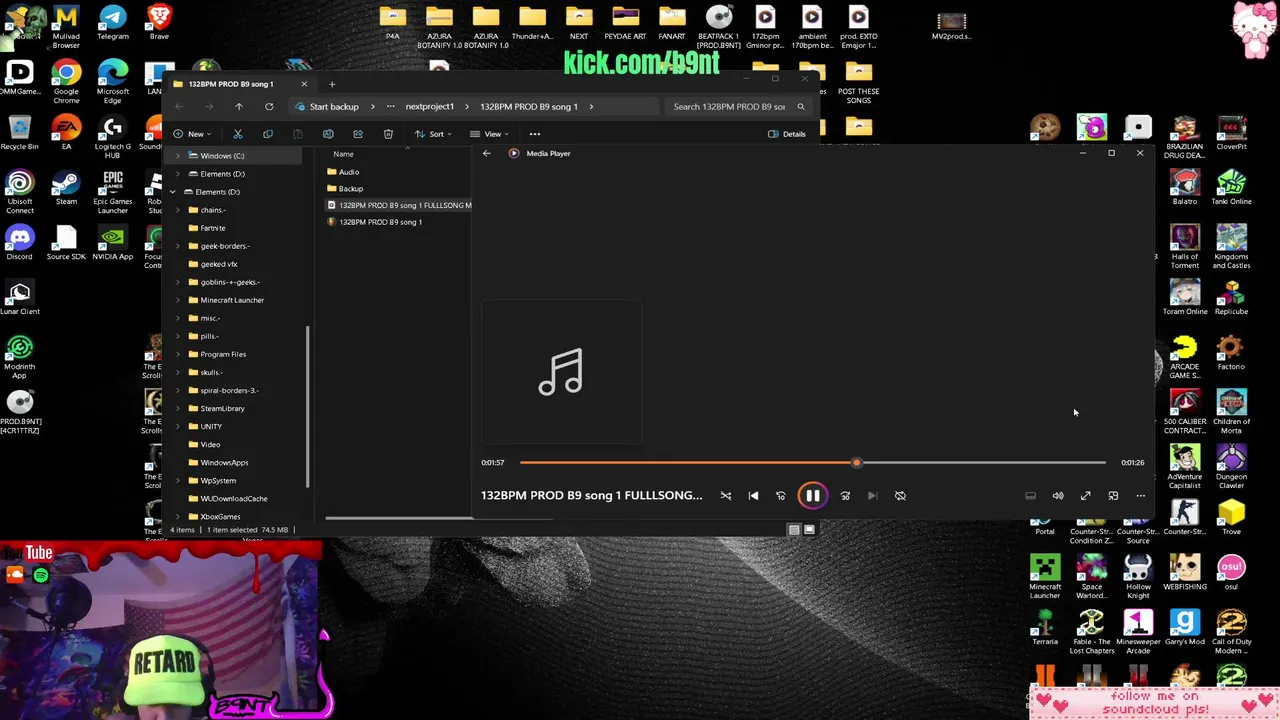The width and height of the screenshot is (1280, 720).
Task: Select the 132BPM PROD B9 song 1 FULLLSONG file
Action: tap(399, 205)
